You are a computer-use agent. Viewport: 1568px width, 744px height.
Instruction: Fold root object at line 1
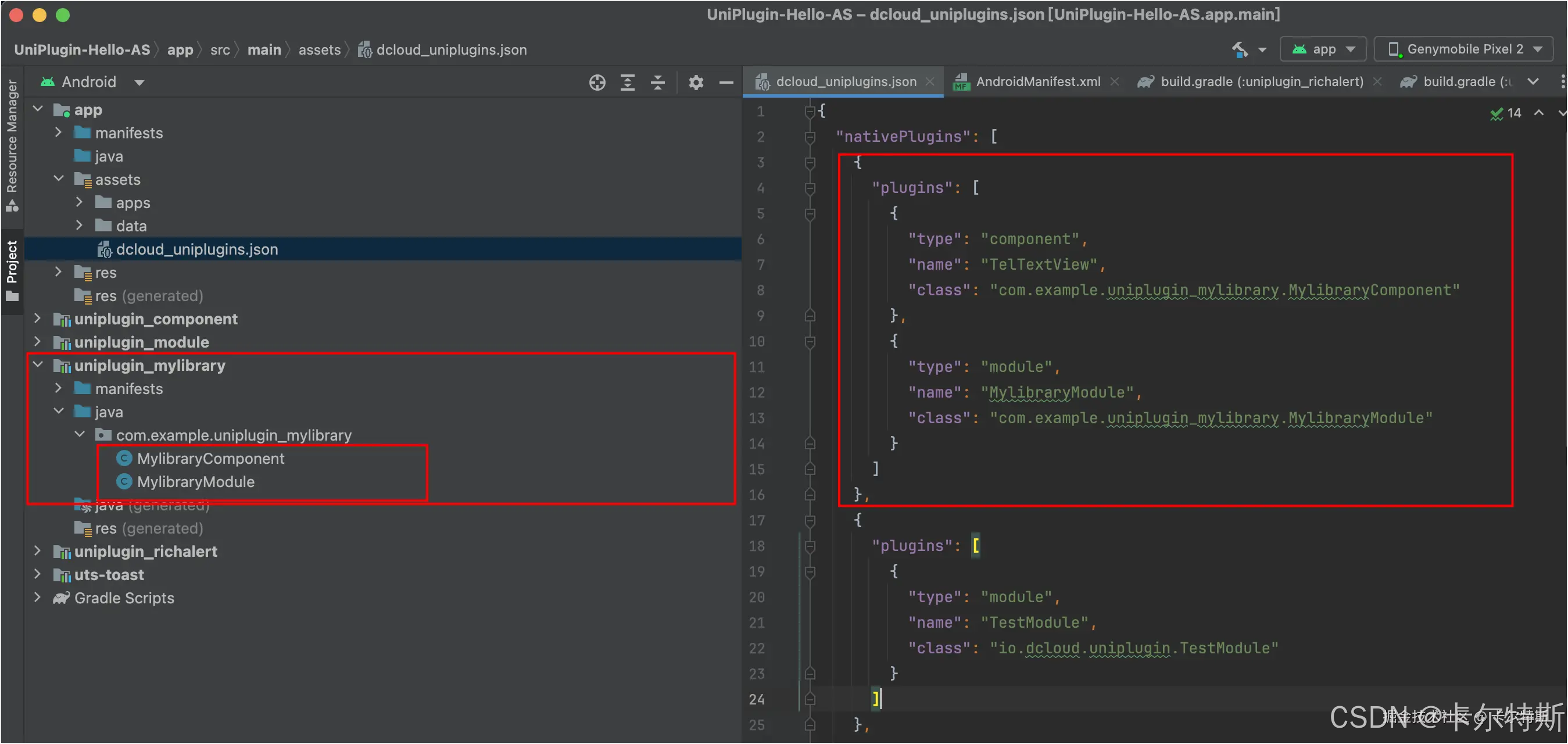click(x=810, y=112)
